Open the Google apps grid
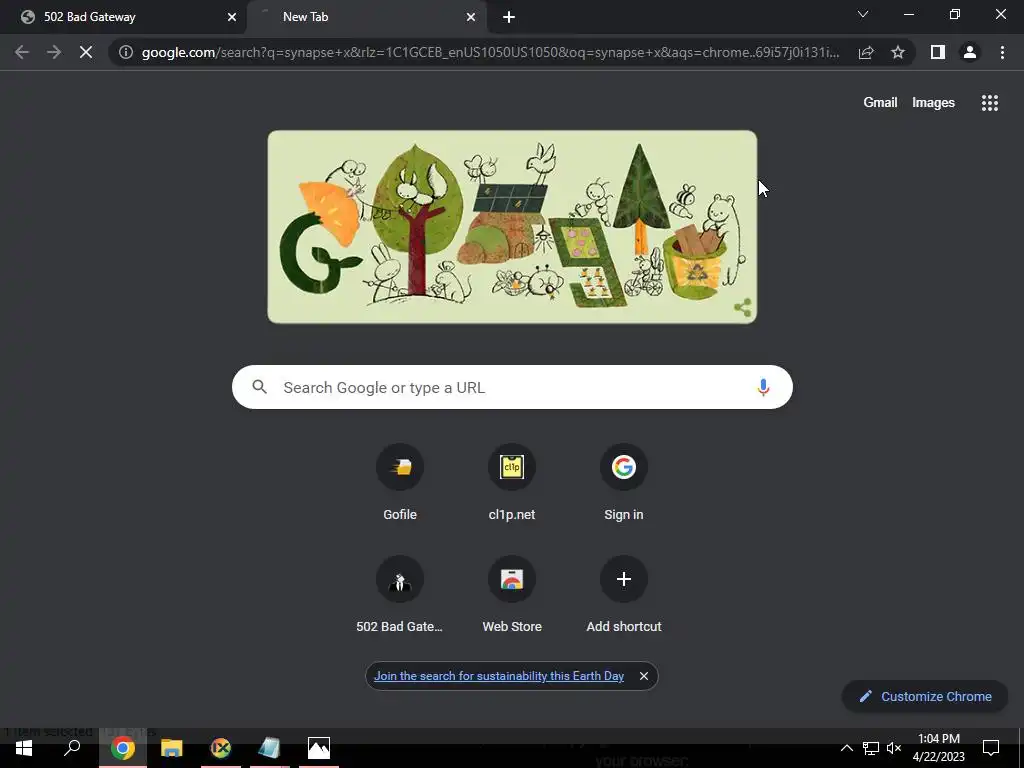Image resolution: width=1024 pixels, height=768 pixels. (989, 103)
